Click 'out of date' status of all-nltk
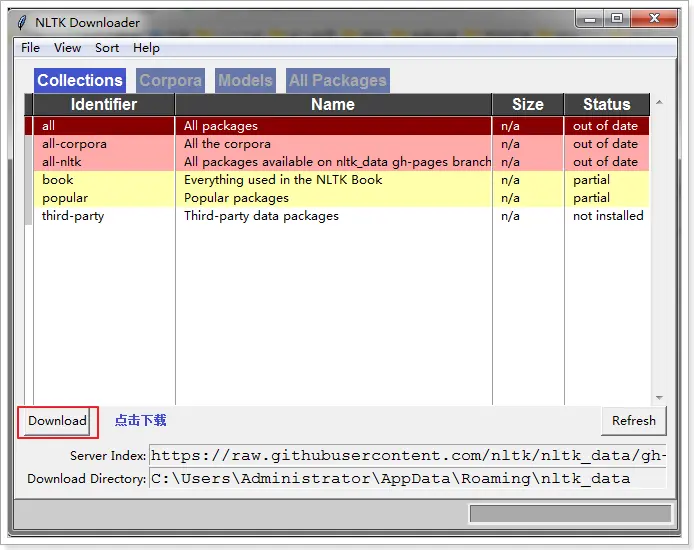 pyautogui.click(x=605, y=162)
